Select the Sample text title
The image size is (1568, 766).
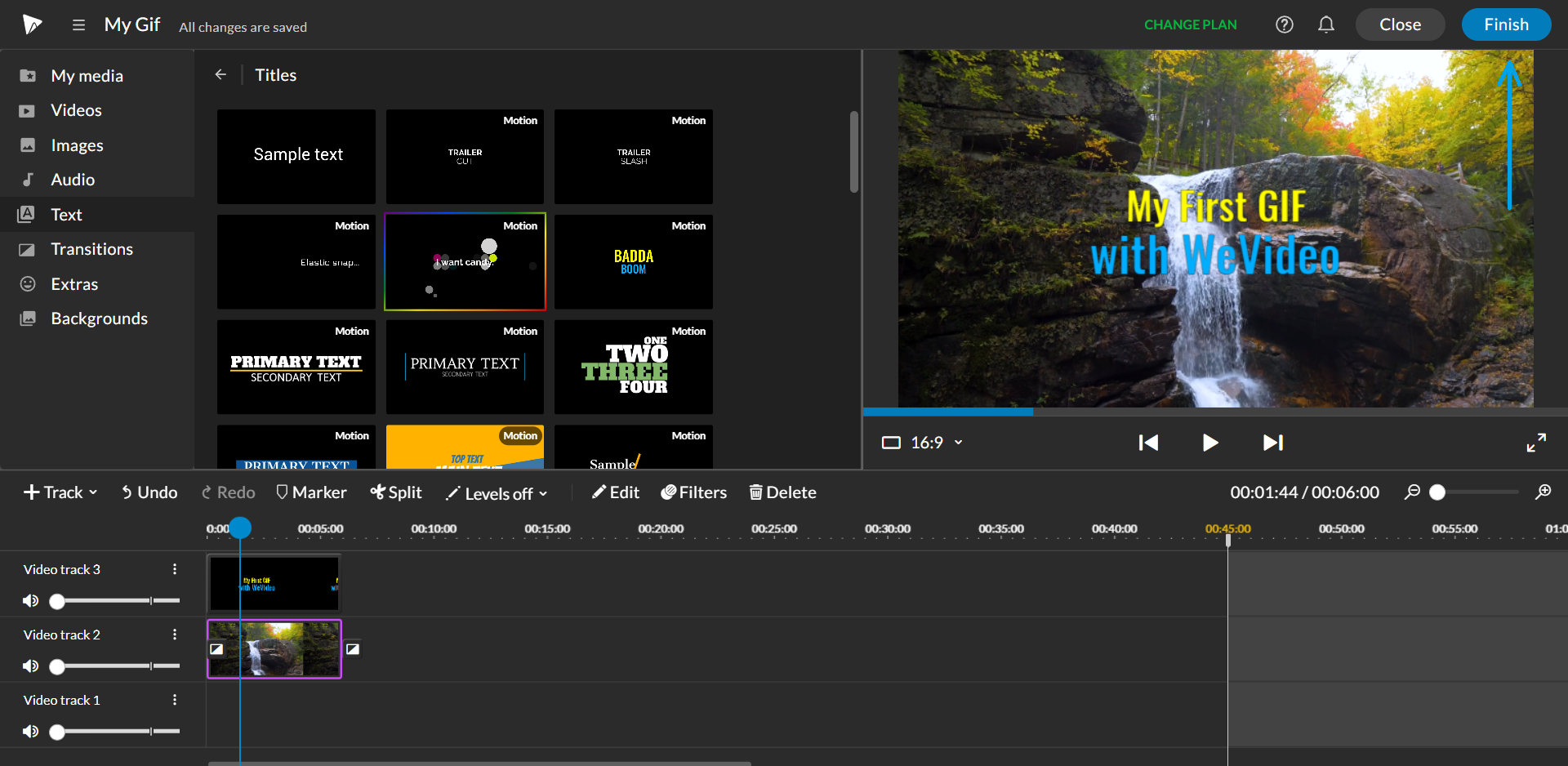tap(296, 157)
